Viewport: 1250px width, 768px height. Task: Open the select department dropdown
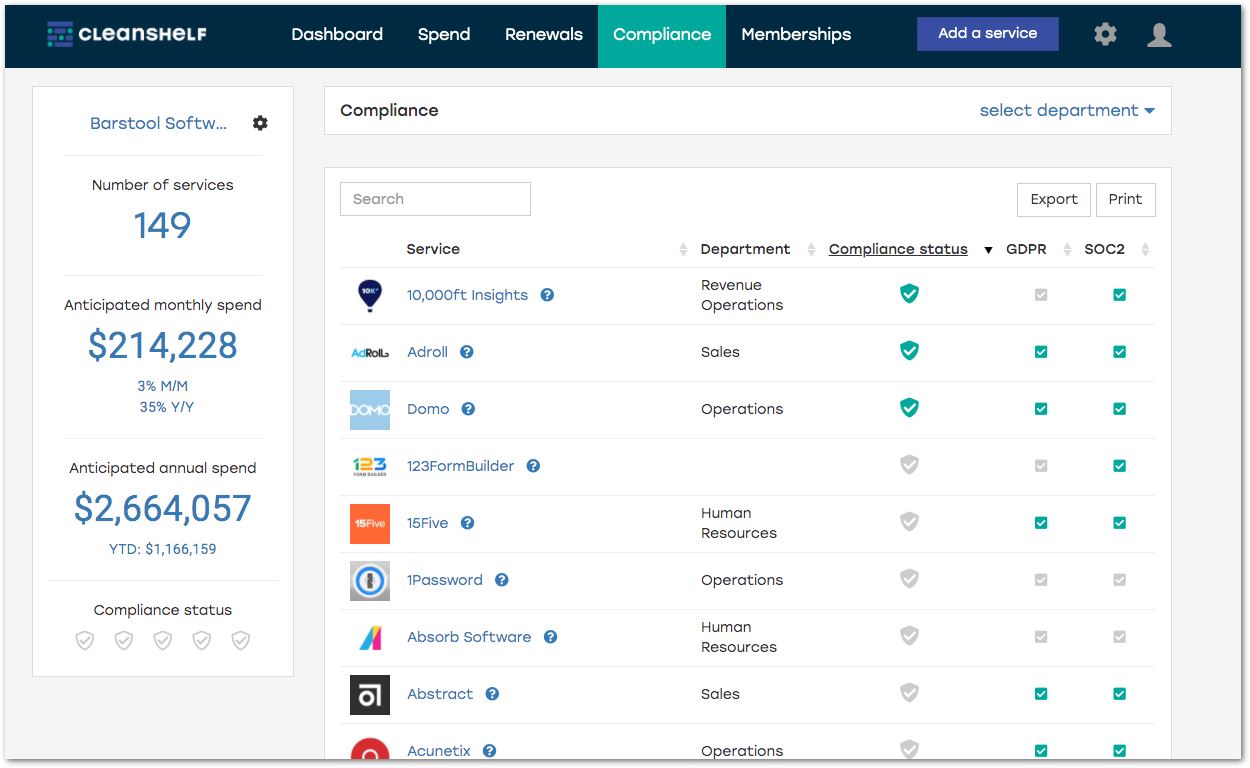[1067, 111]
